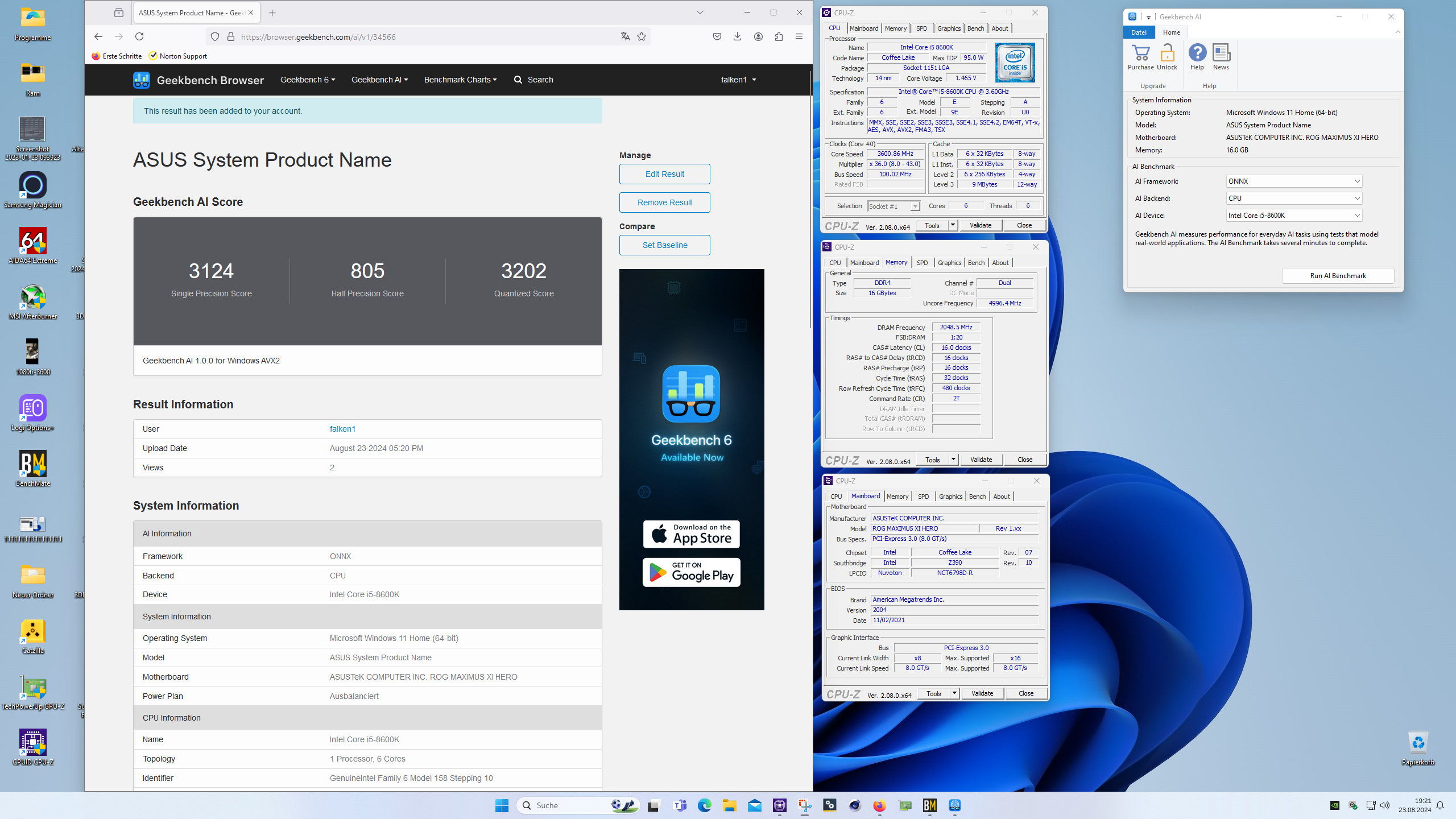Open volume control in system tray

[1385, 805]
